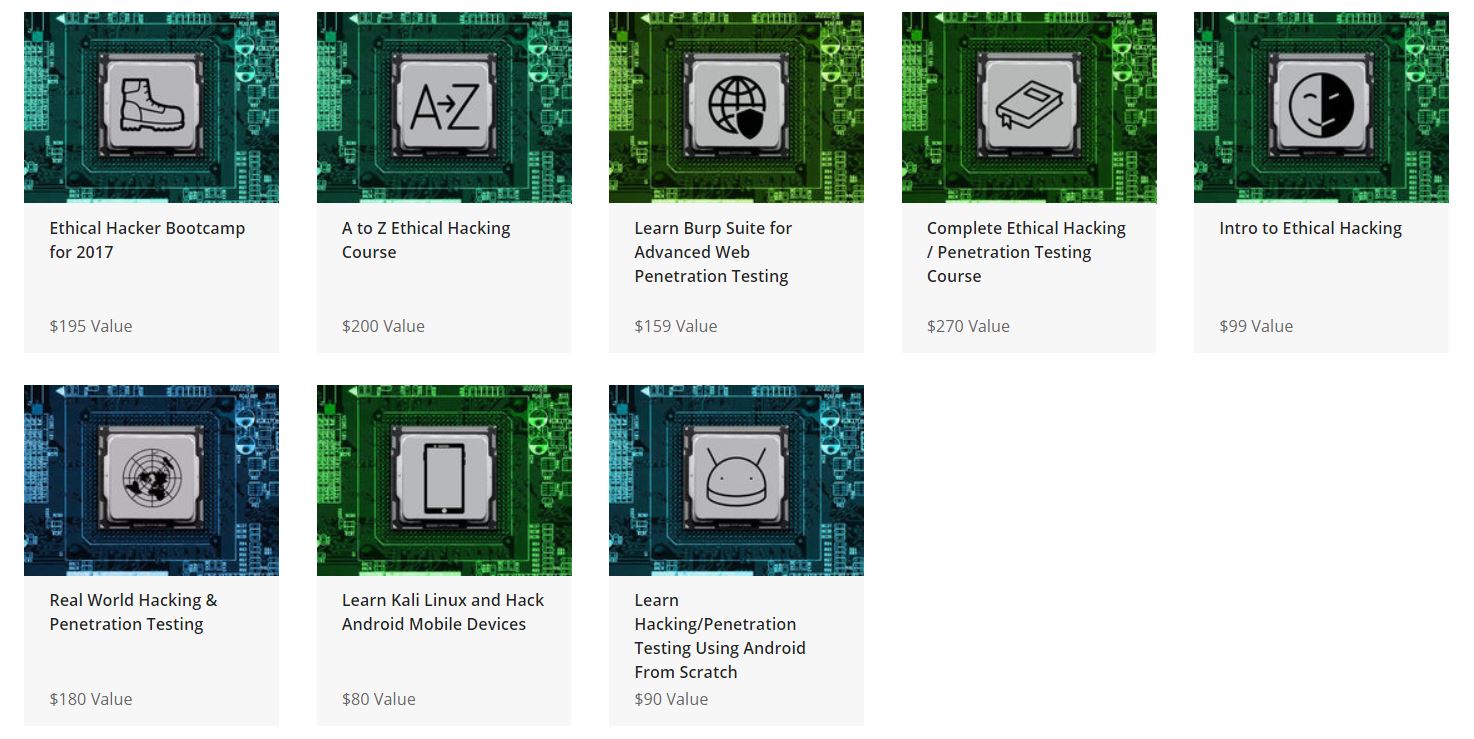Click the $159 Value price text
This screenshot has width=1474, height=739.
(676, 326)
